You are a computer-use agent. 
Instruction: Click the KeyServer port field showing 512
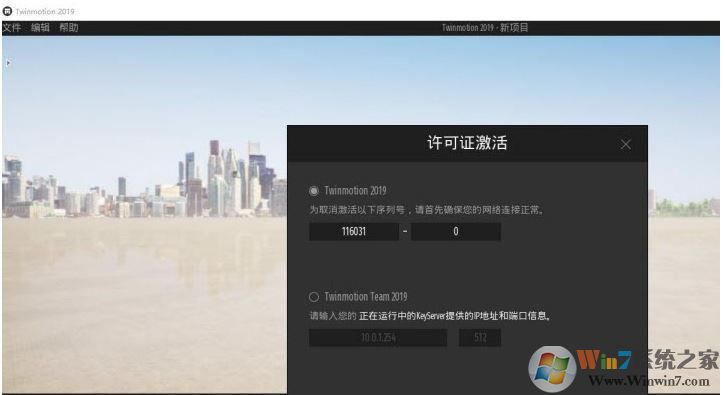tap(480, 338)
